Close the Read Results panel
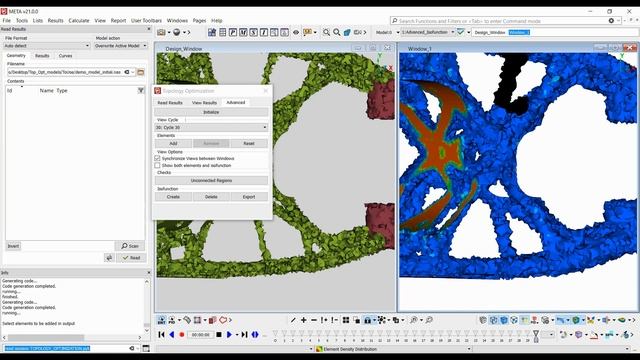 [x=149, y=29]
